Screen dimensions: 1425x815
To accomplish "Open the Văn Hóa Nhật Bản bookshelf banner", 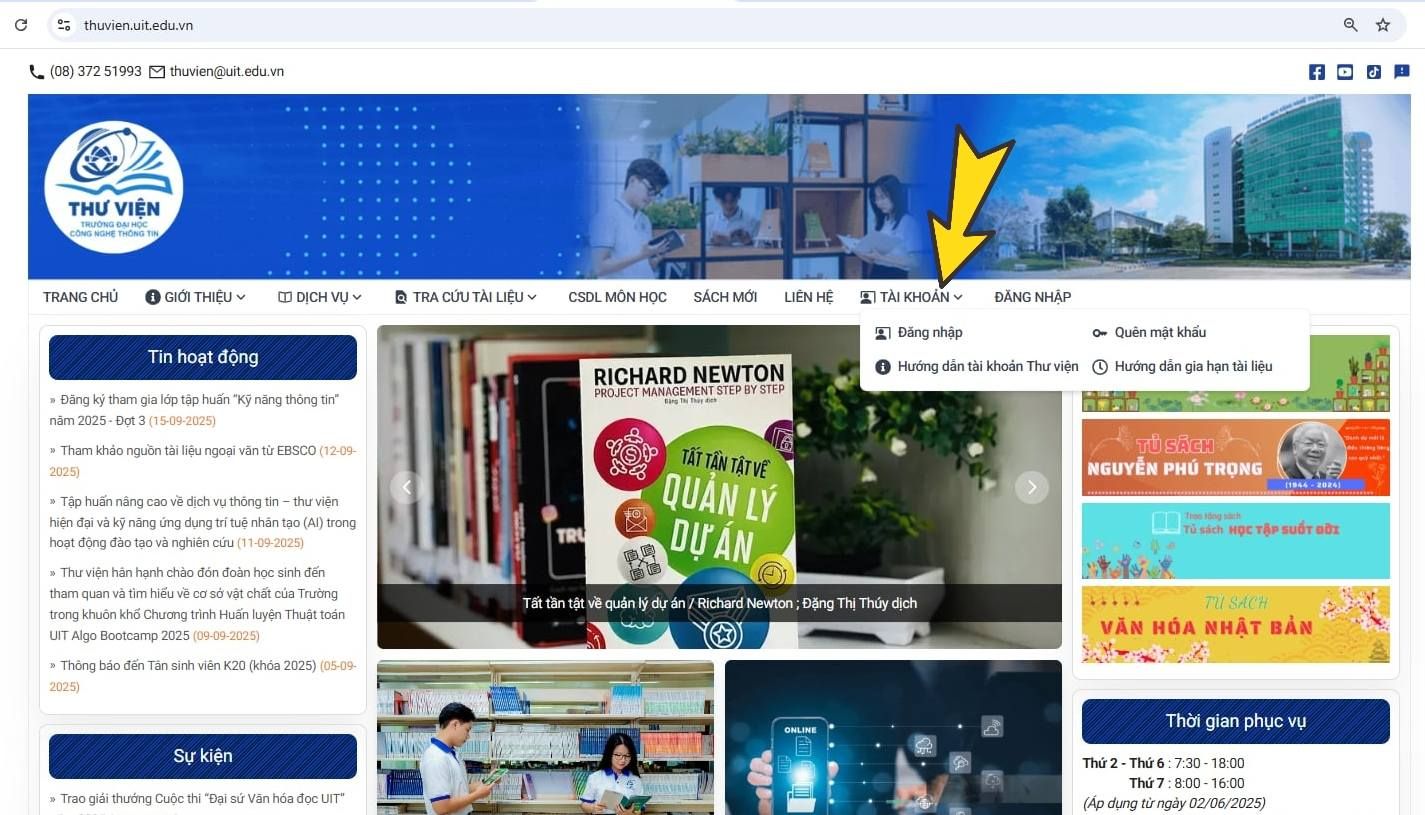I will click(1235, 625).
